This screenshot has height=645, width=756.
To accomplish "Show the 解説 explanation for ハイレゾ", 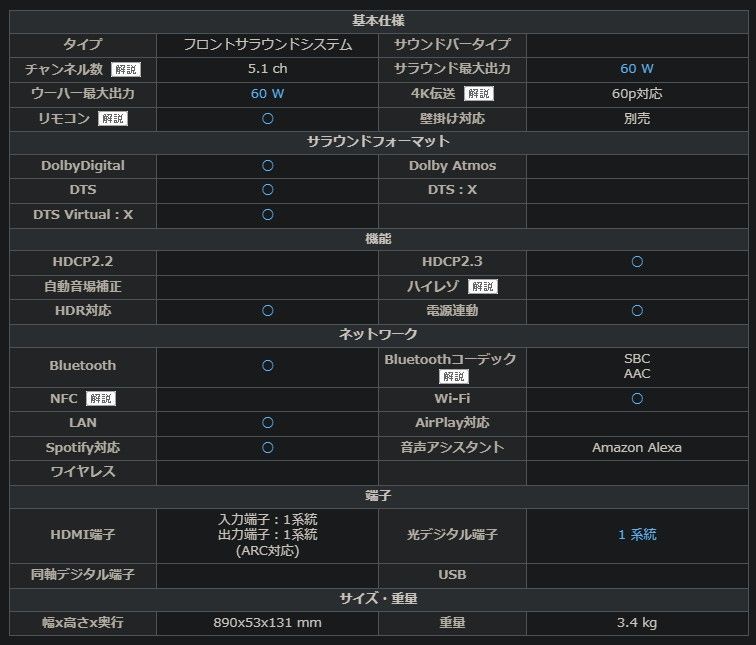I will click(x=483, y=286).
